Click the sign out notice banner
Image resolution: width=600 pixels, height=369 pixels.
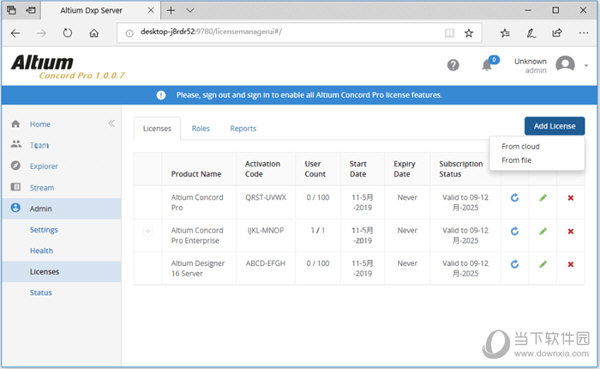(299, 95)
